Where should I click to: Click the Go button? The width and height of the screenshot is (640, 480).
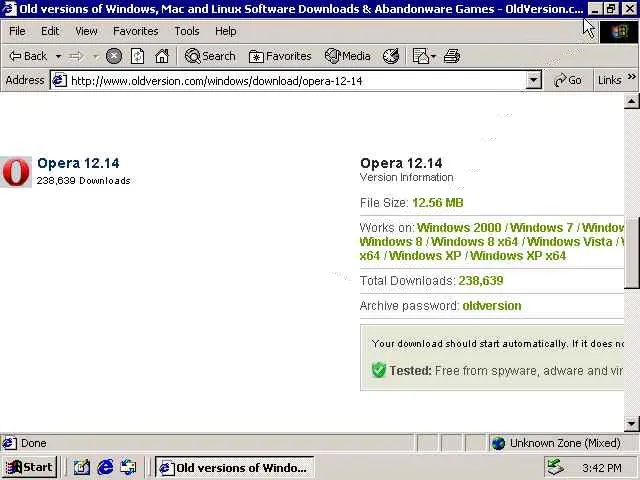click(x=568, y=80)
